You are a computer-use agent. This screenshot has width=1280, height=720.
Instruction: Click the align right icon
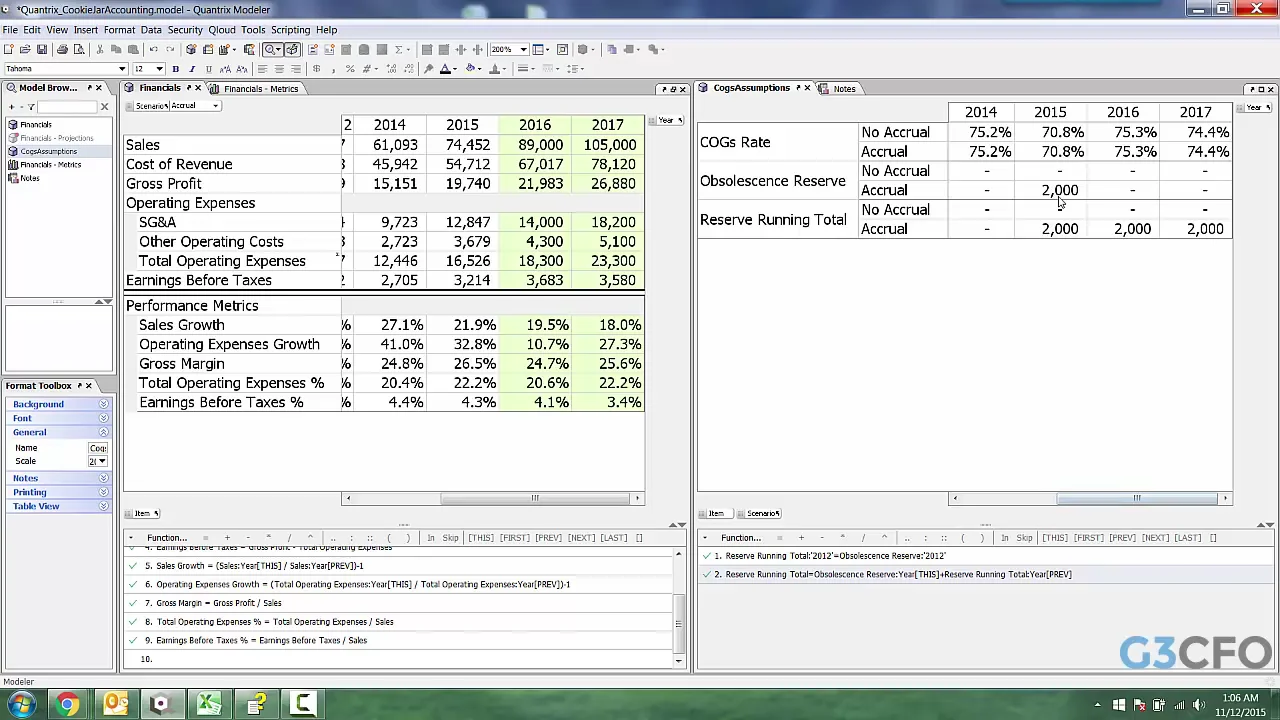[296, 69]
